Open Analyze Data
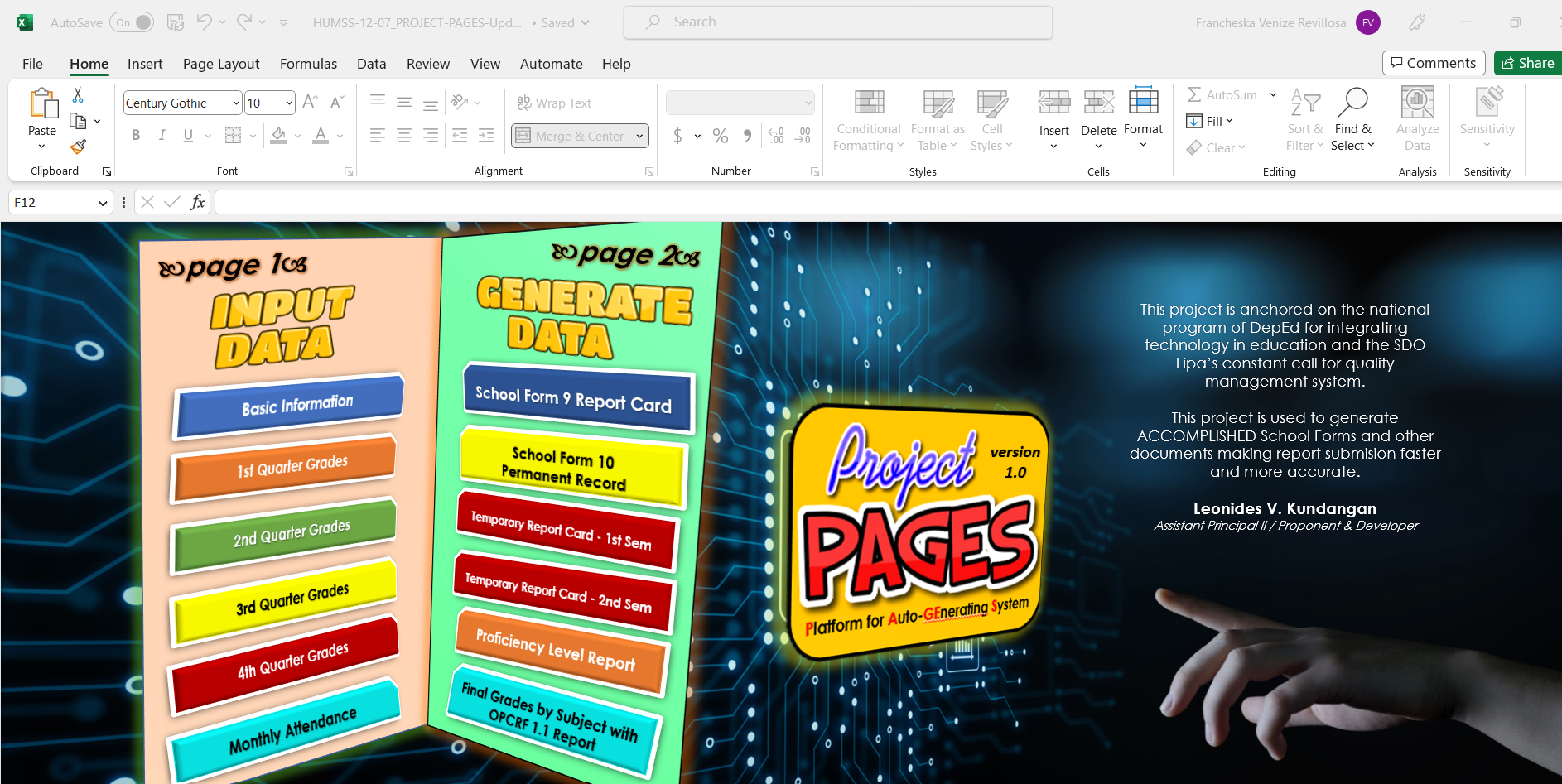This screenshot has height=784, width=1562. (x=1418, y=120)
